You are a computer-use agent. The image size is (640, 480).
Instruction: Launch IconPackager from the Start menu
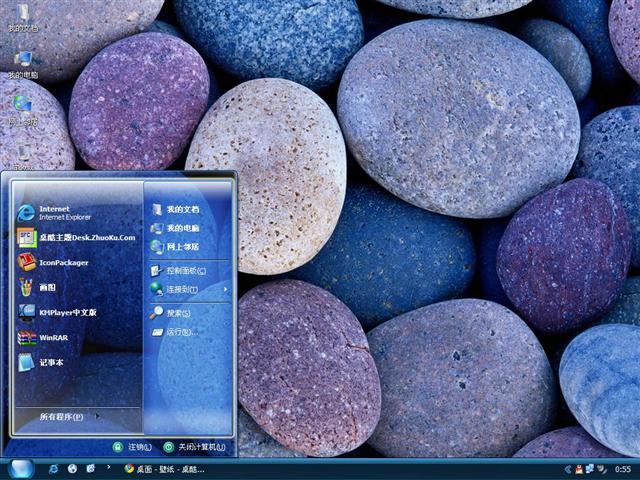[x=62, y=262]
